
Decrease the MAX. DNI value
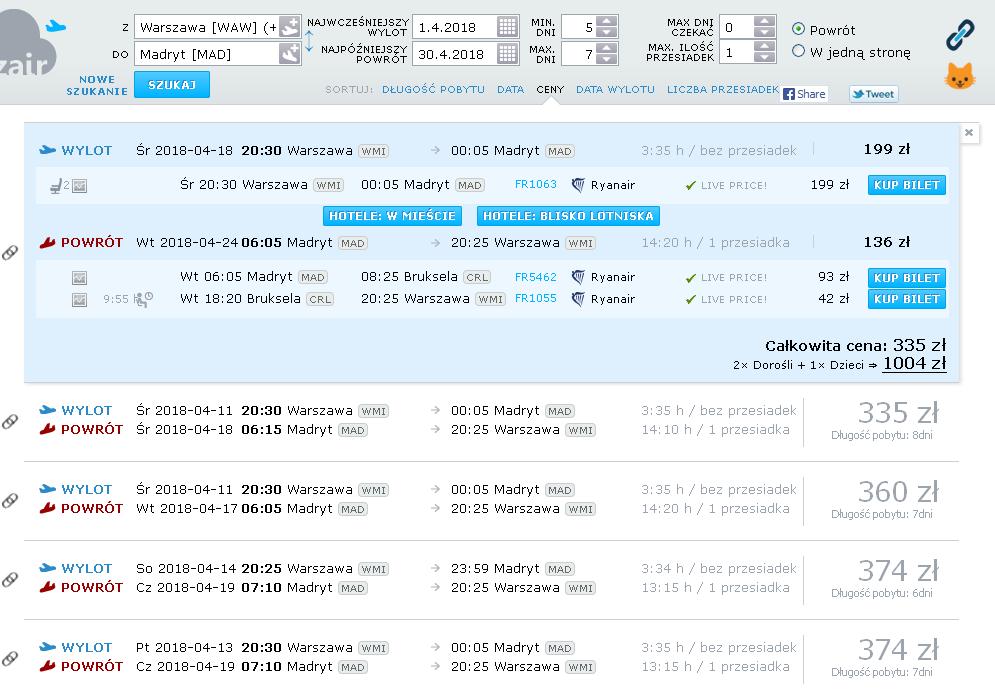(x=607, y=59)
